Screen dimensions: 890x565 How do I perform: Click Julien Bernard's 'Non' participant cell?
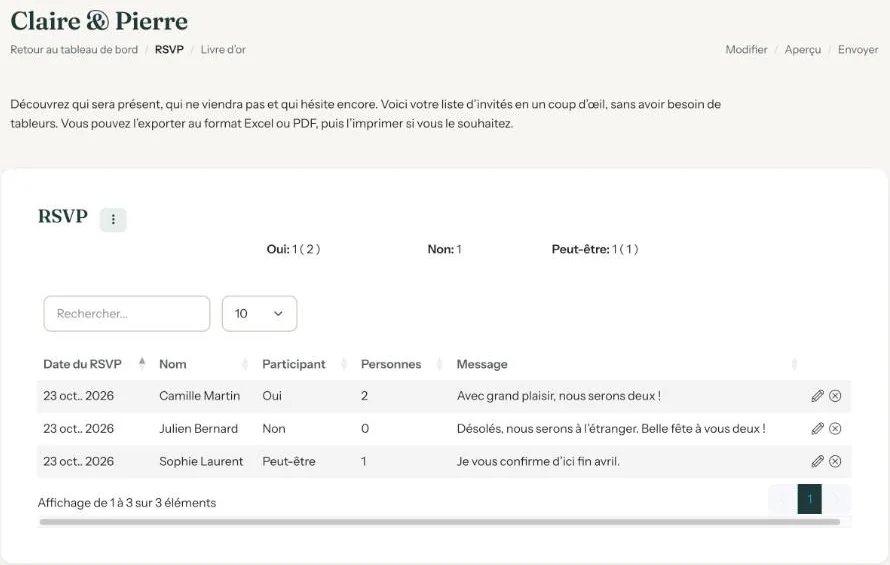(x=274, y=429)
